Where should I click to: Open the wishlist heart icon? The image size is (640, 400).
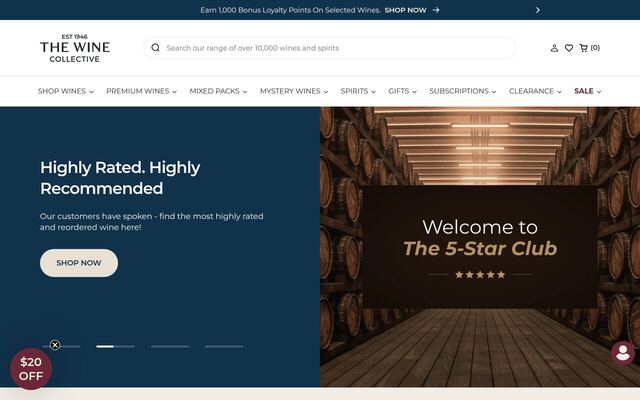click(x=569, y=48)
